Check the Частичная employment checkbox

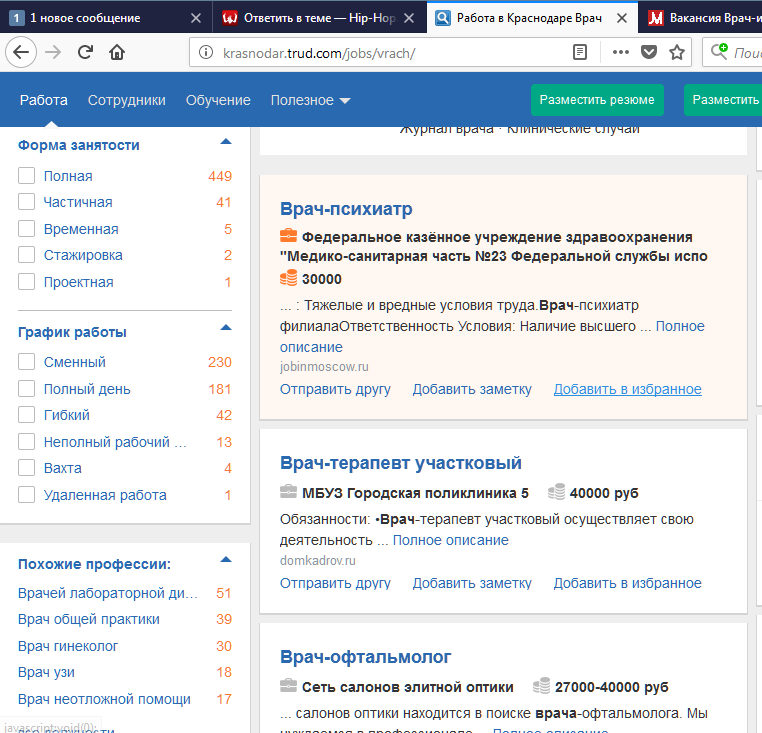pyautogui.click(x=26, y=201)
